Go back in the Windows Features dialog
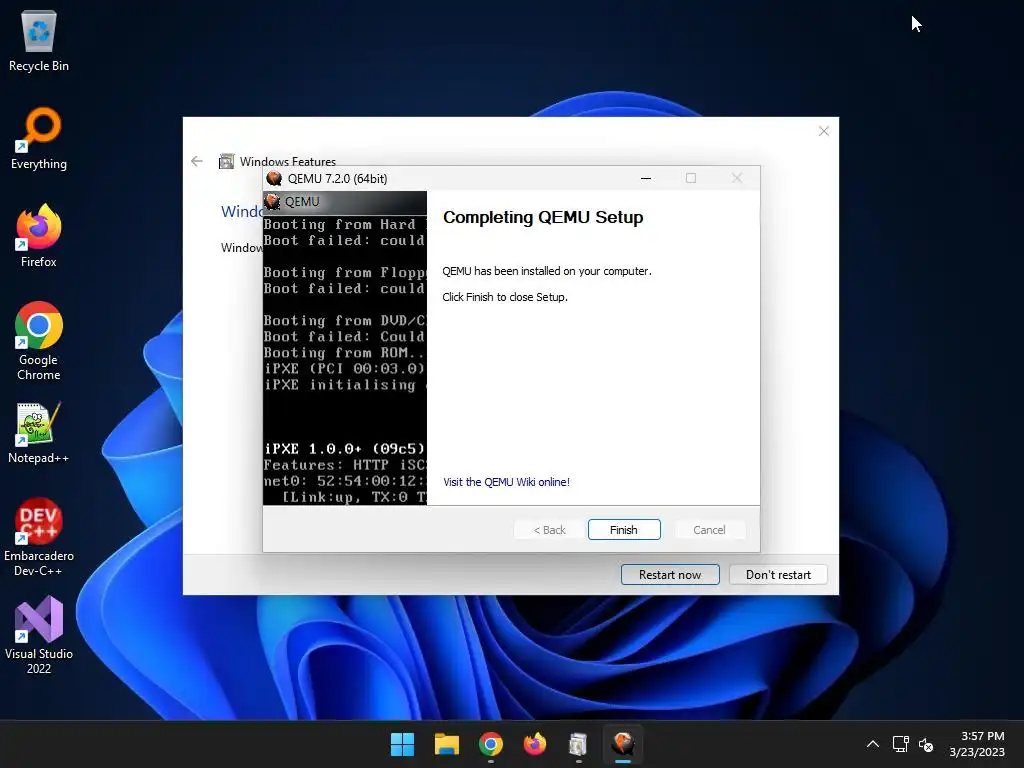This screenshot has height=768, width=1024. click(x=197, y=161)
